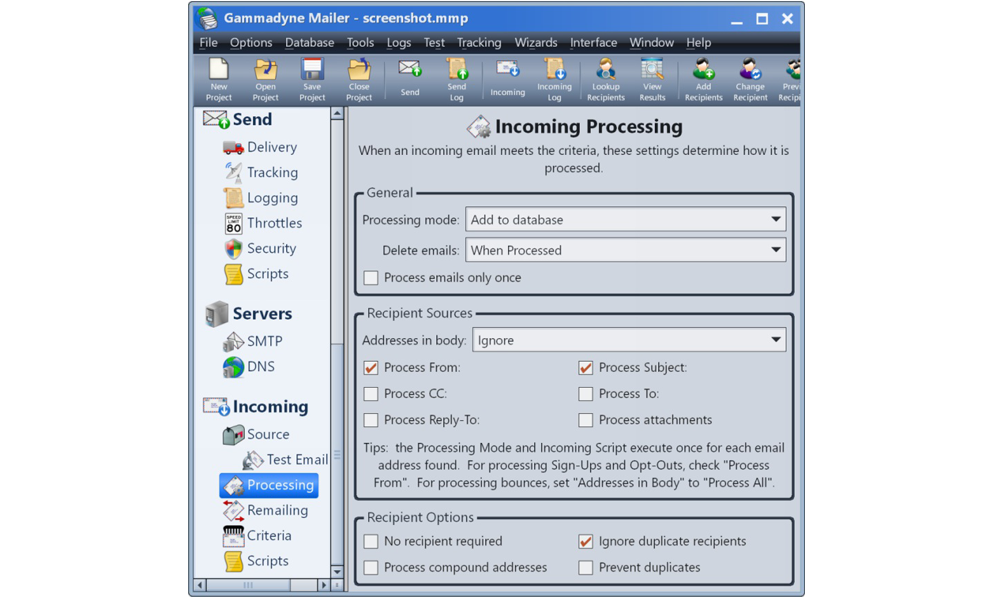
Task: Disable Ignore duplicate recipients checkbox
Action: [586, 542]
